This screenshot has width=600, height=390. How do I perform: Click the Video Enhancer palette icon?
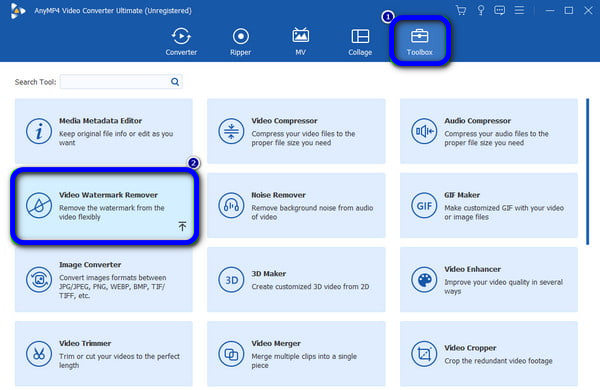pyautogui.click(x=424, y=280)
